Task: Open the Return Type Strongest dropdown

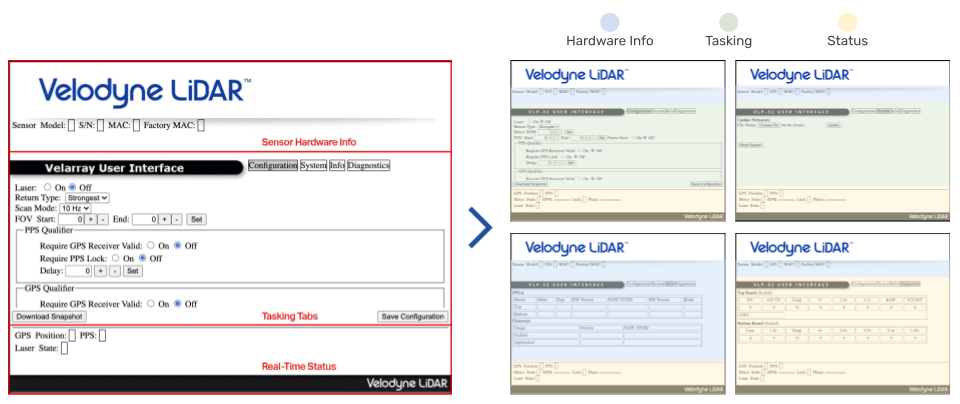Action: (x=88, y=198)
